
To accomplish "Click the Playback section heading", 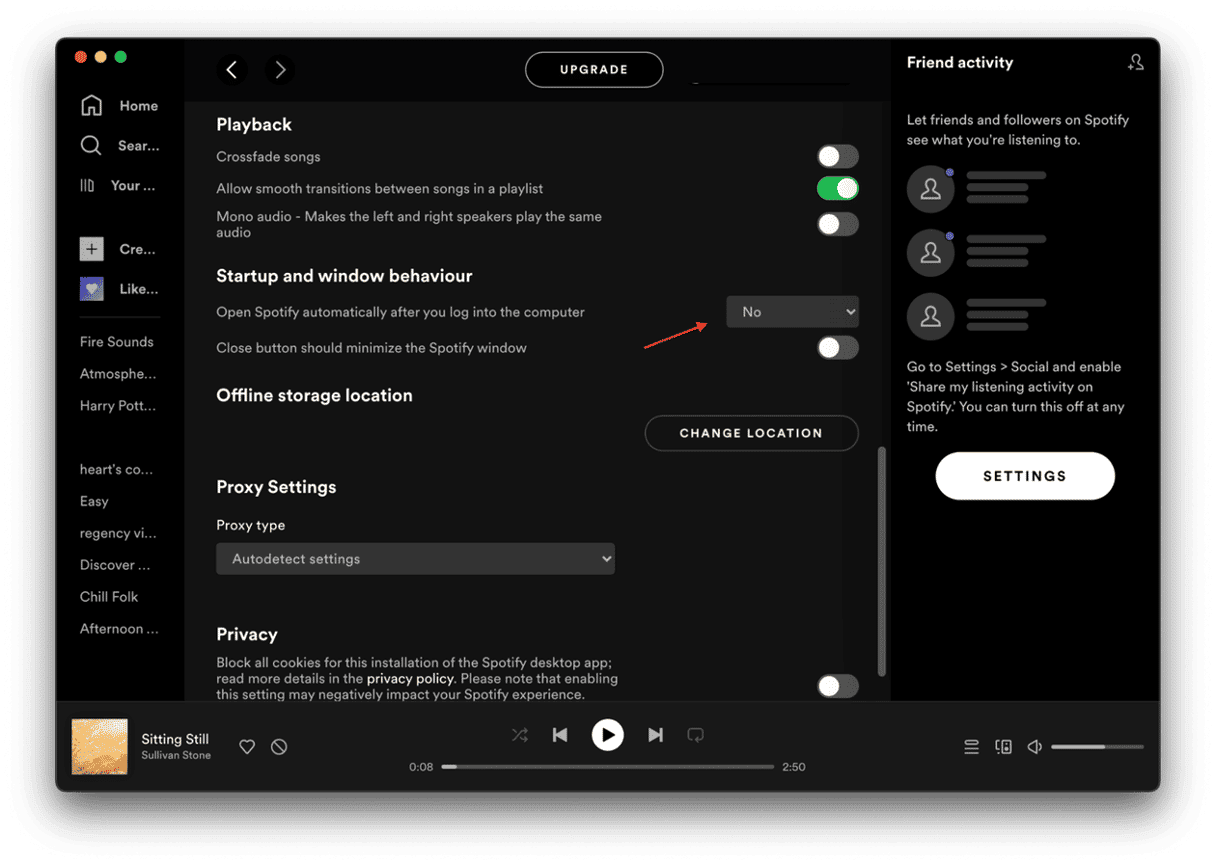I will (254, 125).
